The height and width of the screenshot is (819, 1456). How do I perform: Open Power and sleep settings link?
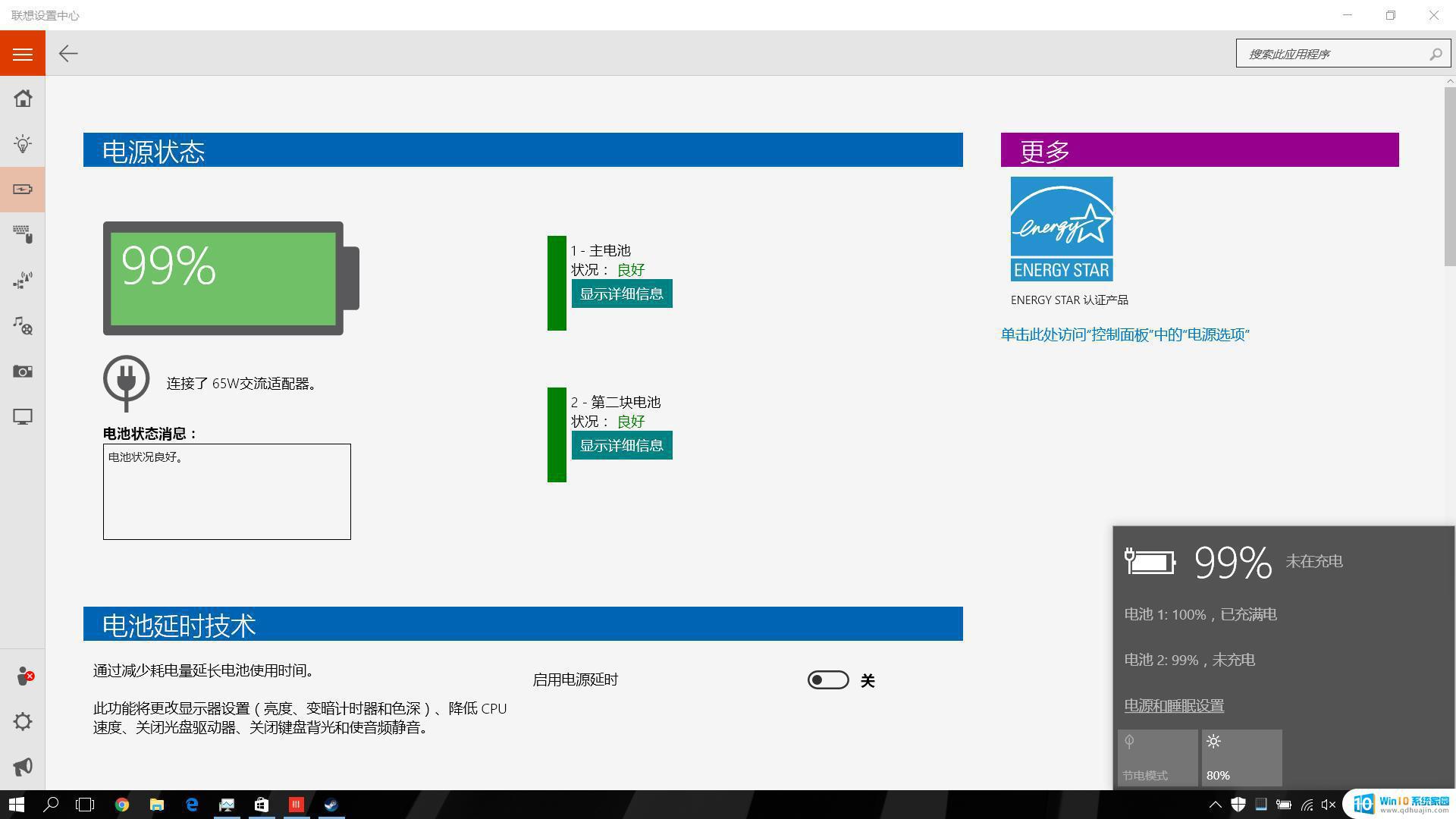tap(1174, 705)
